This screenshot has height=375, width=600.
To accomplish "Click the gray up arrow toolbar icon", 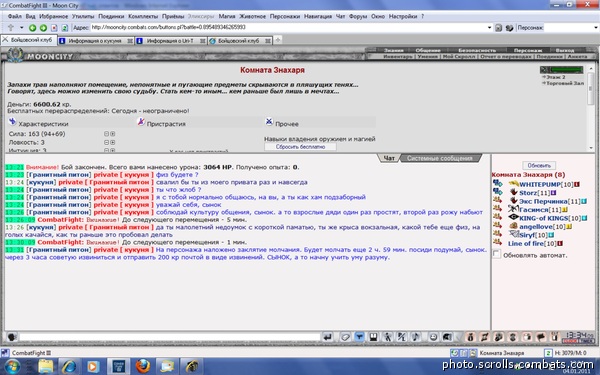I will pyautogui.click(x=11, y=28).
